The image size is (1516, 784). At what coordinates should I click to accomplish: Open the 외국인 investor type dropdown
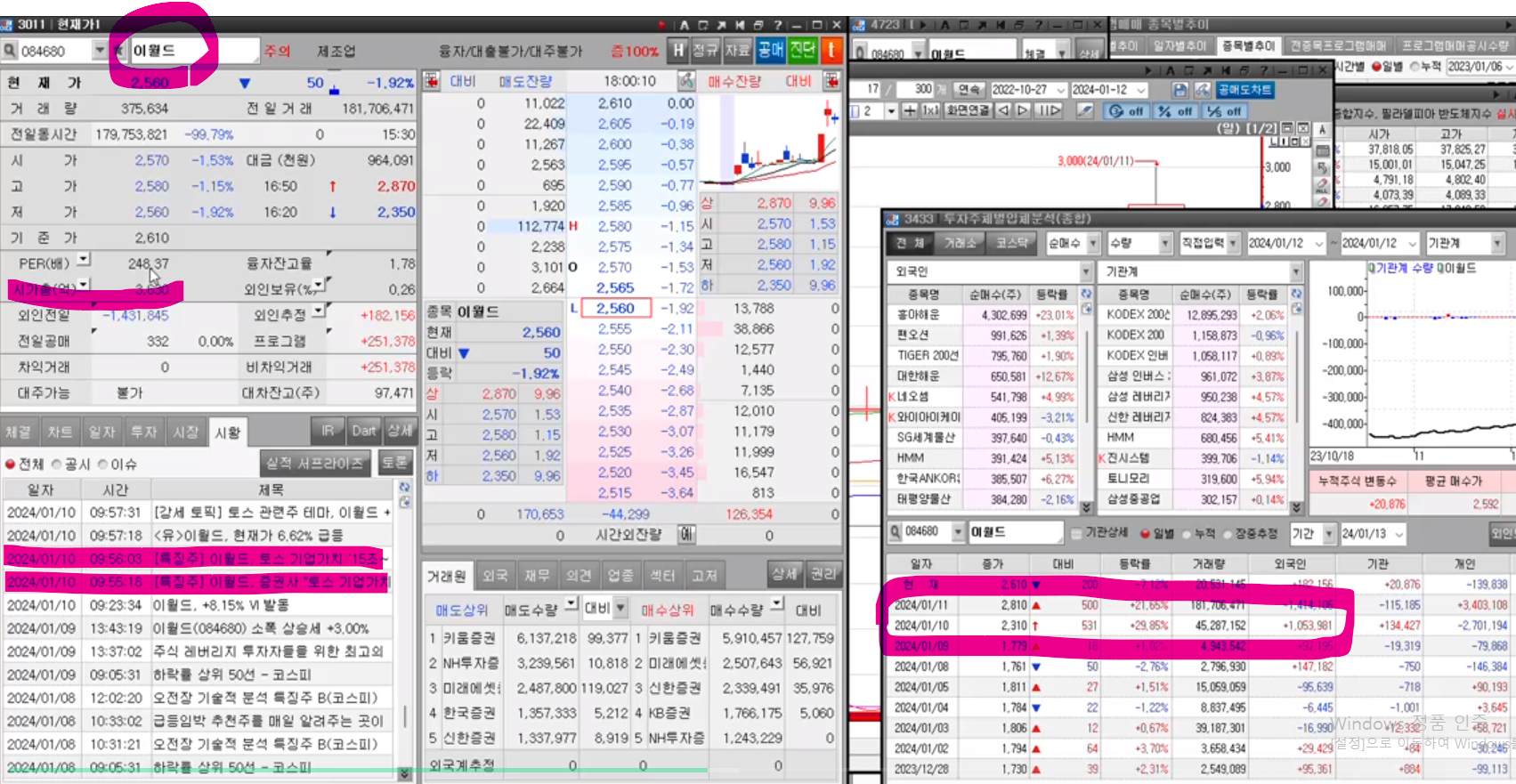click(x=1086, y=271)
